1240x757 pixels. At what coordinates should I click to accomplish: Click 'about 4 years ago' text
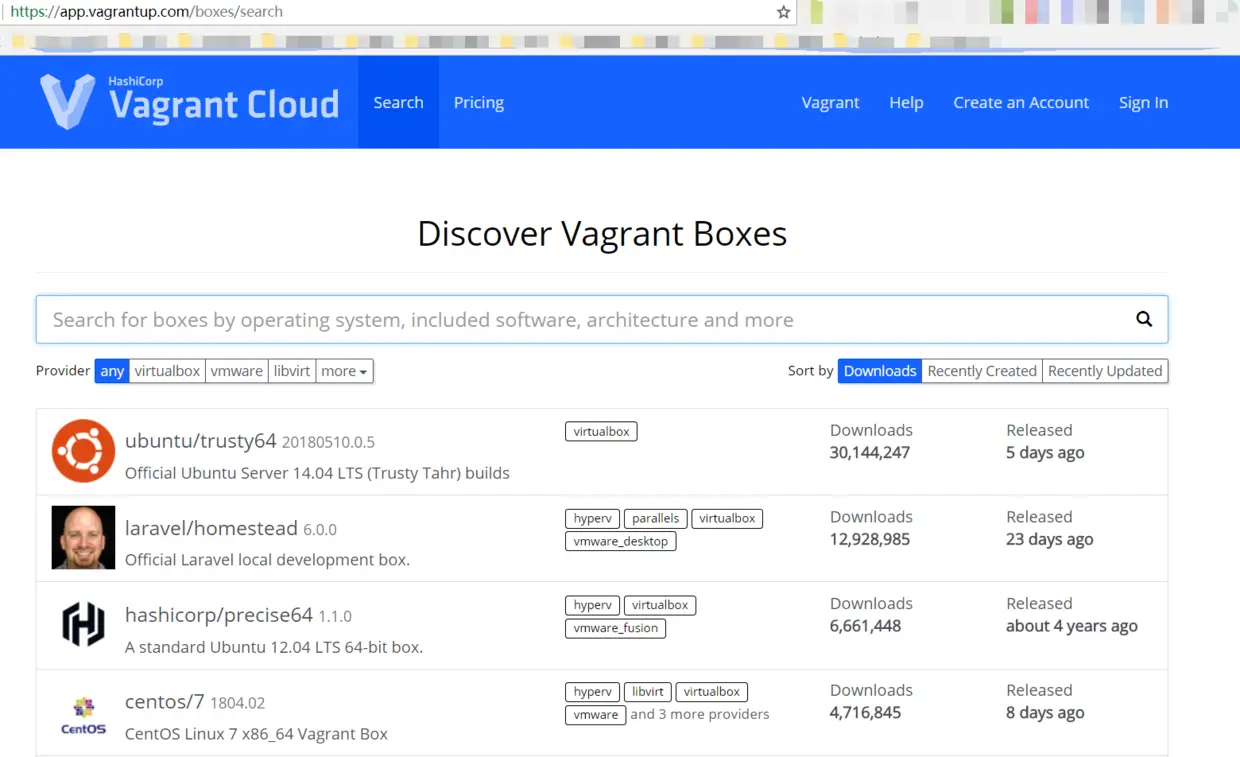tap(1072, 627)
